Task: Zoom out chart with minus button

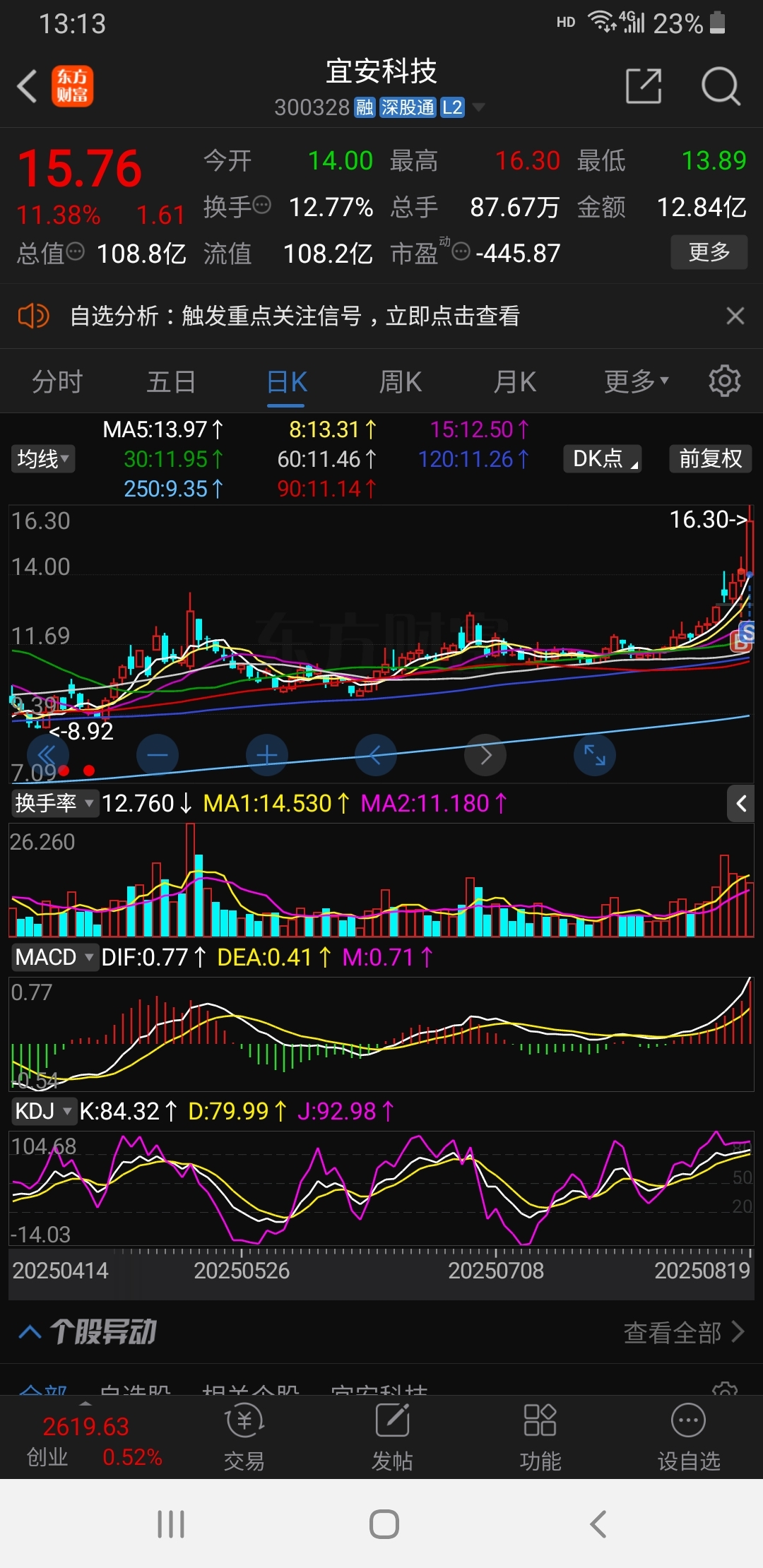Action: coord(157,755)
